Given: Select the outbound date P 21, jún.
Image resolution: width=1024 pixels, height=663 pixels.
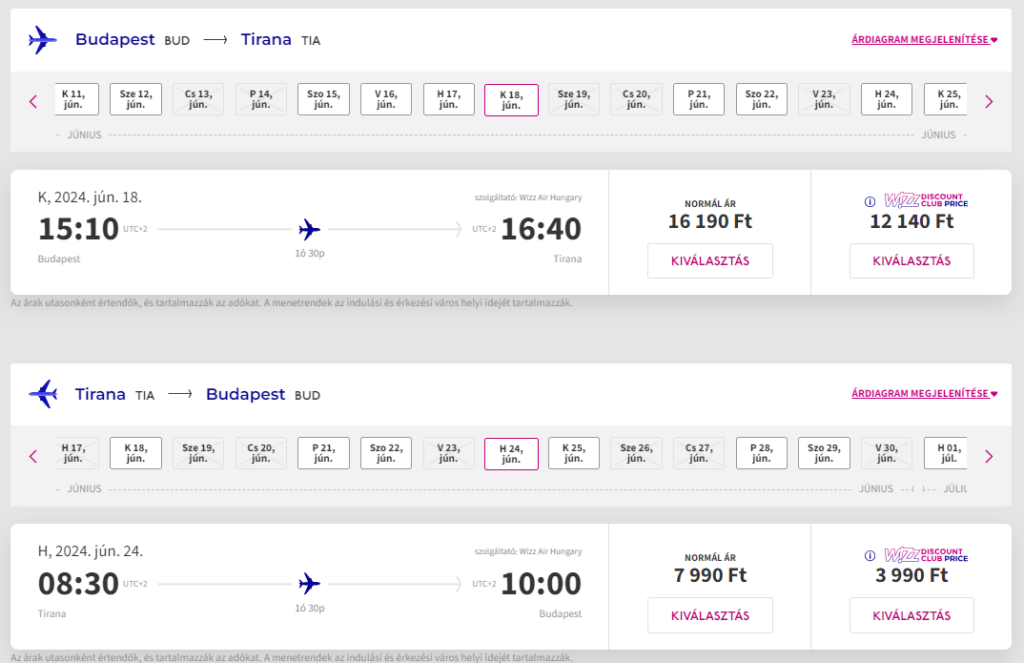Looking at the screenshot, I should point(699,99).
